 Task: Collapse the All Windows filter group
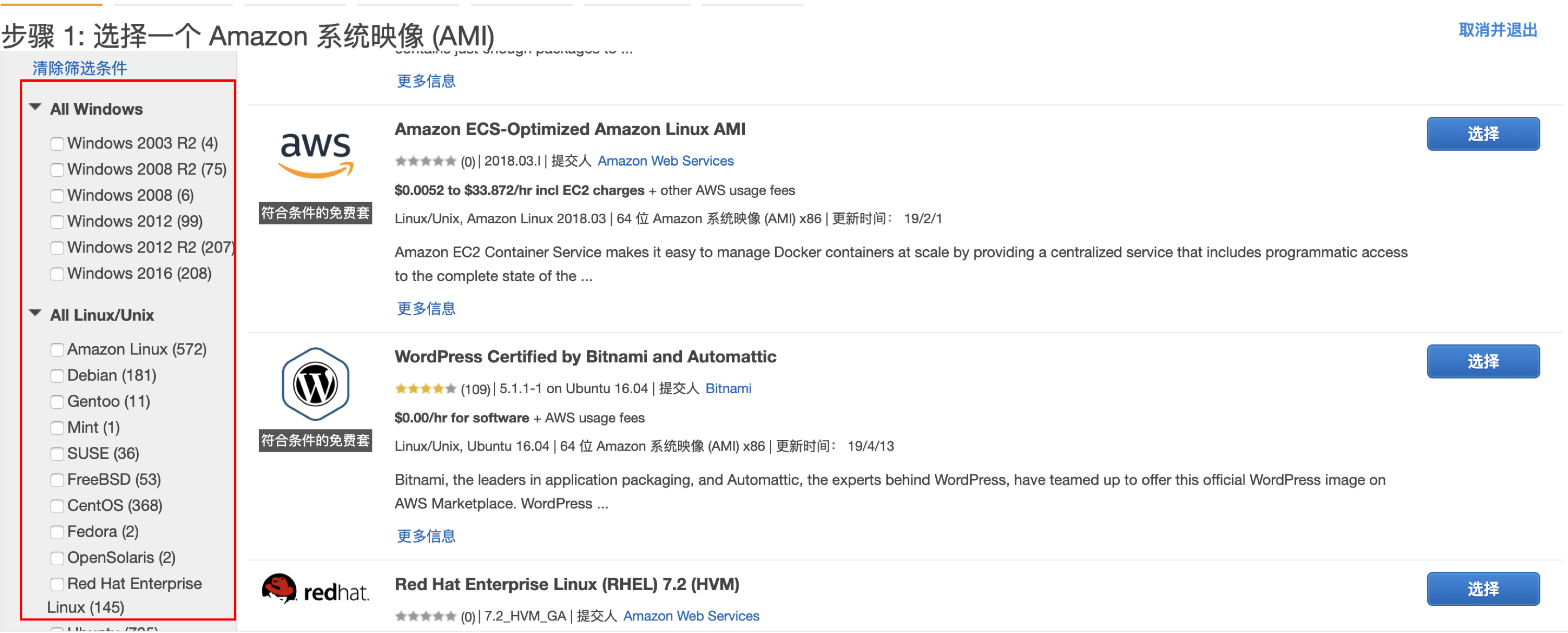[x=35, y=108]
